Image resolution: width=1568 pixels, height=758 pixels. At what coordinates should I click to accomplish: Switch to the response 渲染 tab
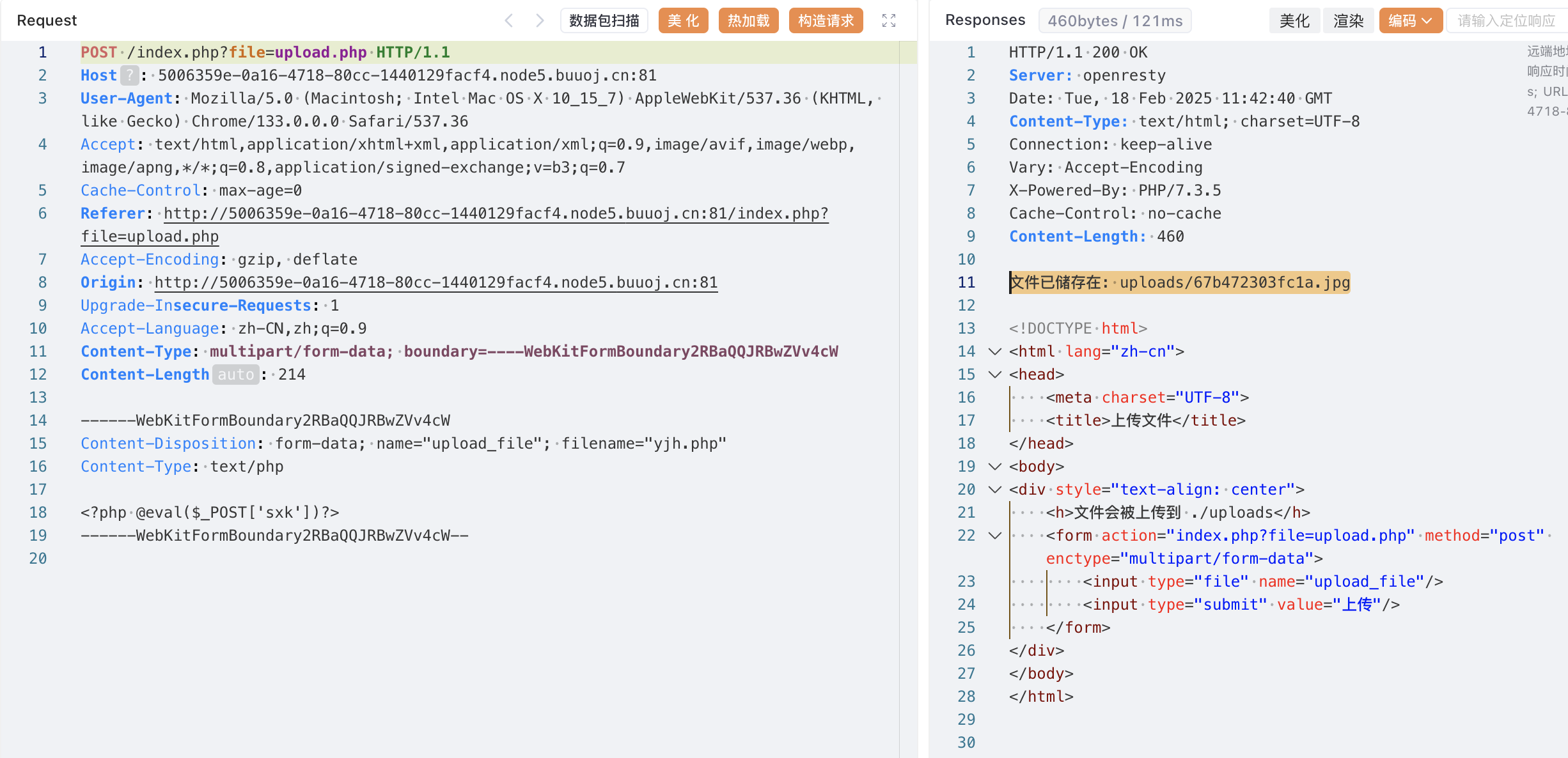pyautogui.click(x=1348, y=20)
